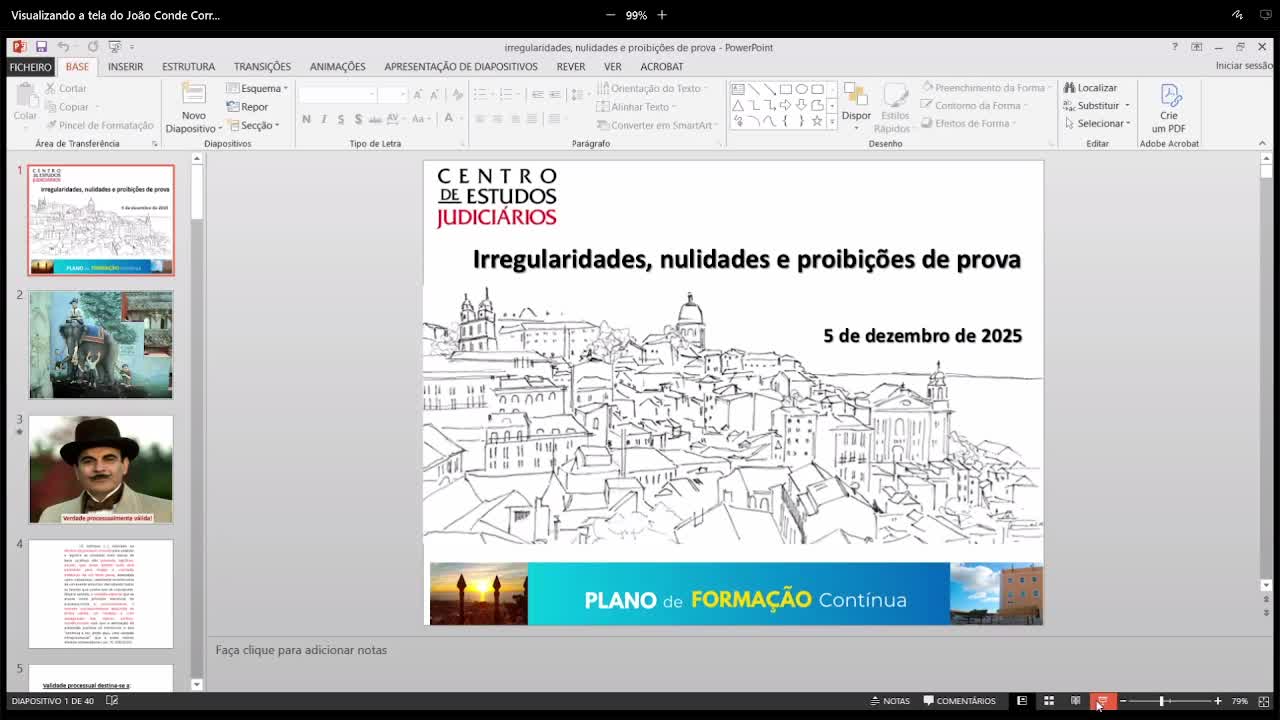Click Novo Diapositivo to add a slide
Viewport: 1280px width, 720px height.
tap(192, 105)
